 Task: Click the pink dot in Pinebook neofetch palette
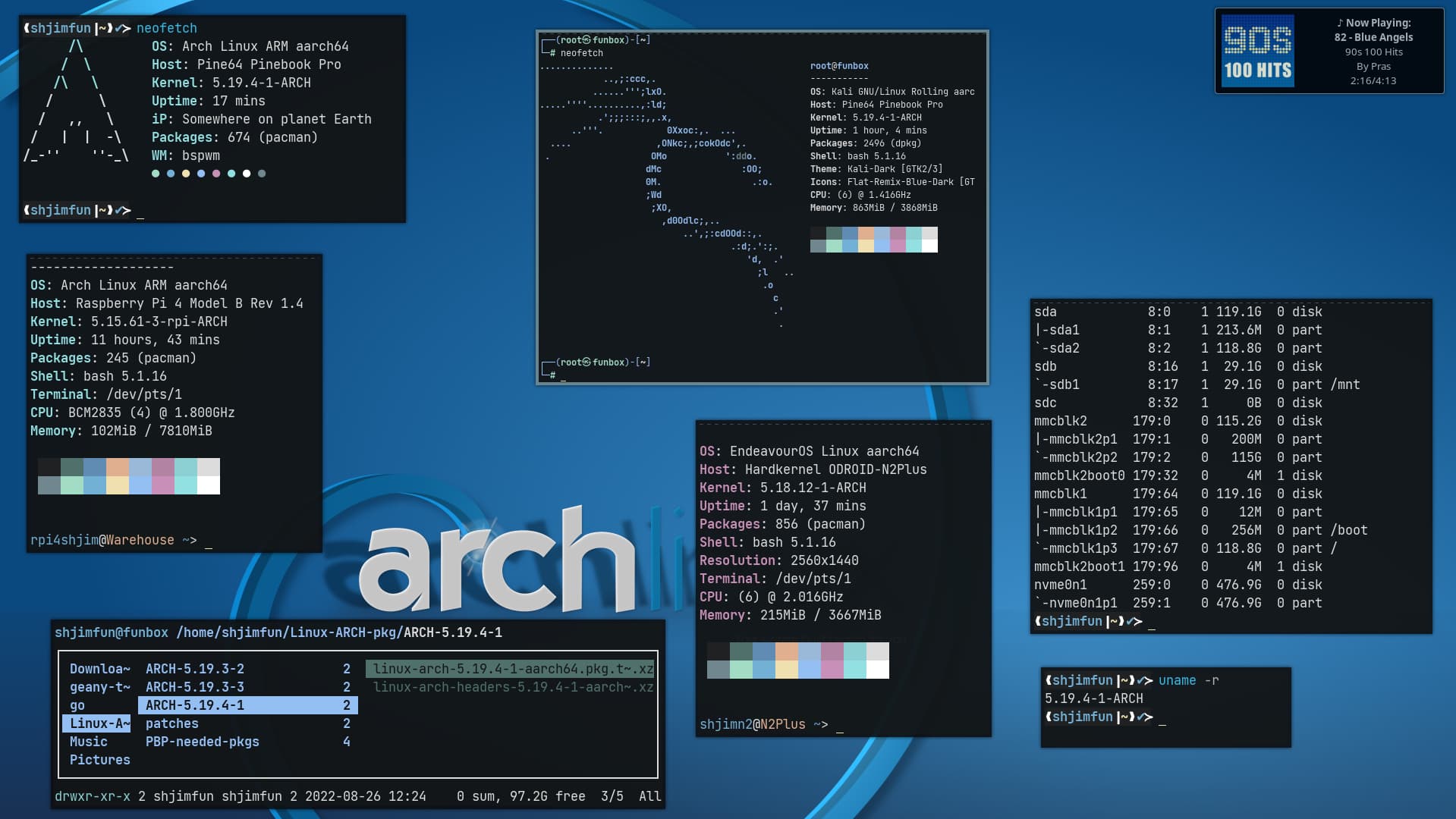tap(216, 174)
